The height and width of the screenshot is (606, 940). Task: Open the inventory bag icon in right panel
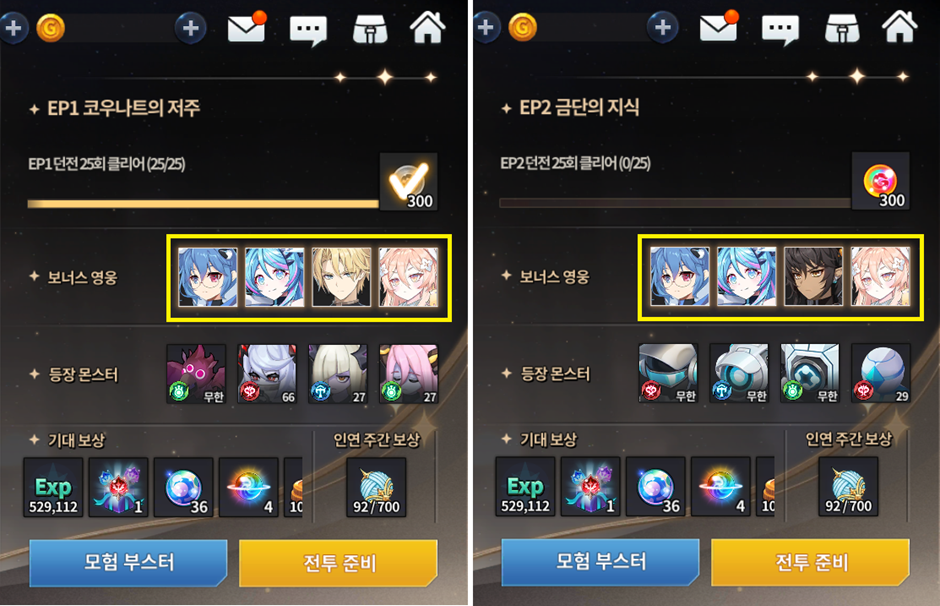[x=842, y=28]
